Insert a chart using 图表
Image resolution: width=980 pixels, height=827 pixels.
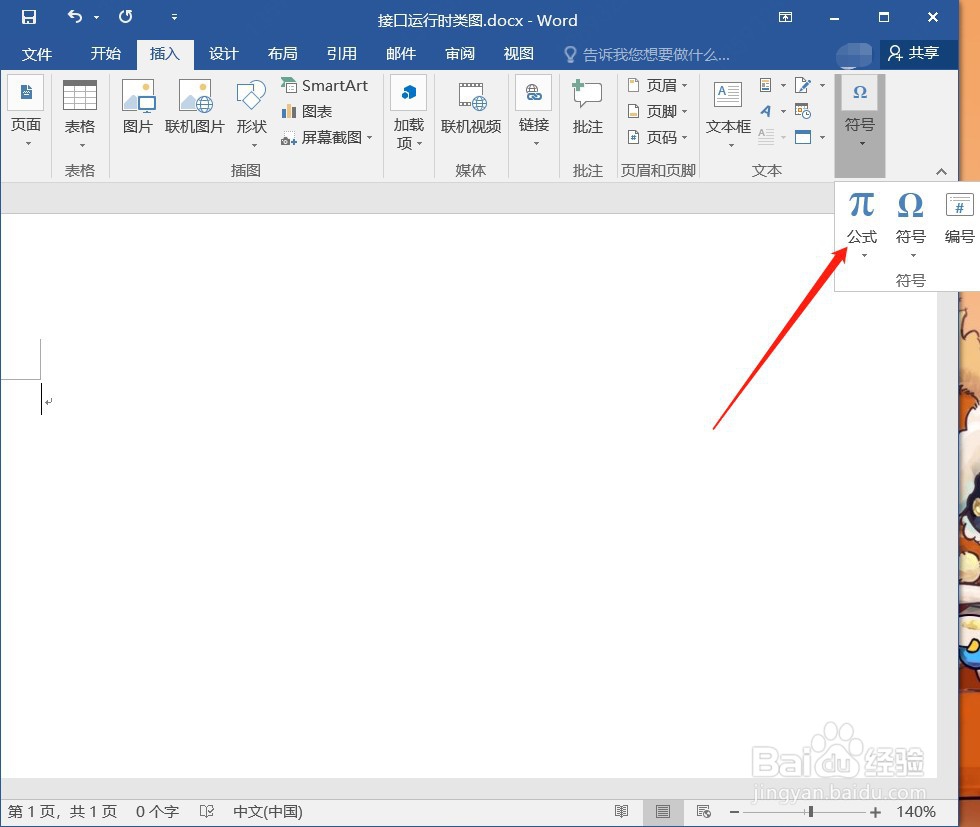(x=316, y=111)
